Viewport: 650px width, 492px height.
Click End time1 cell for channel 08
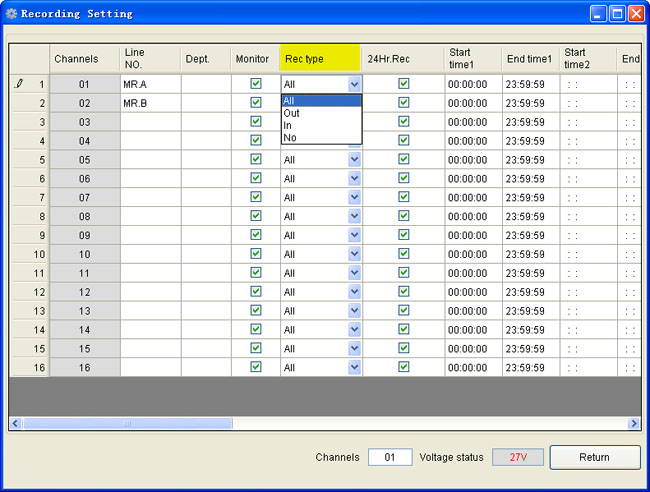(x=530, y=216)
